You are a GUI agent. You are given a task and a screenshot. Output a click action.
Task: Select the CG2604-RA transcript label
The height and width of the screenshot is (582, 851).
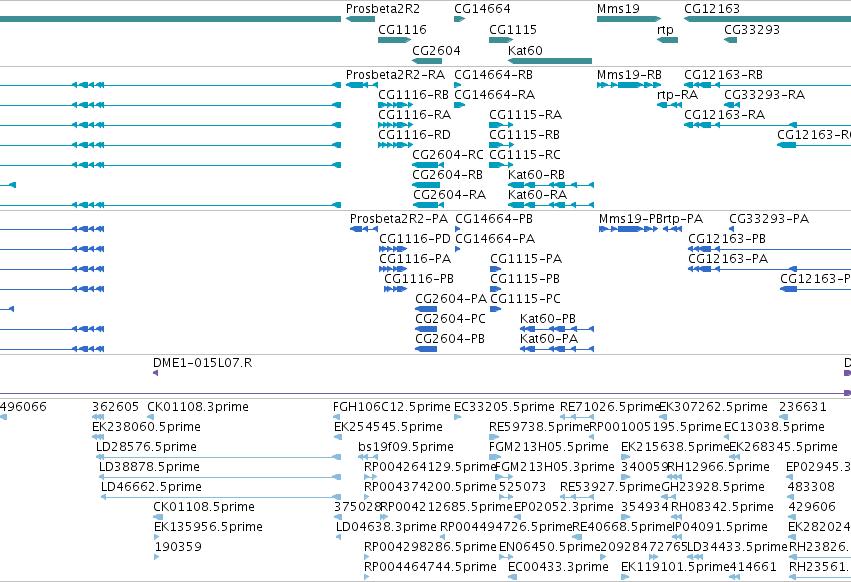pyautogui.click(x=449, y=195)
